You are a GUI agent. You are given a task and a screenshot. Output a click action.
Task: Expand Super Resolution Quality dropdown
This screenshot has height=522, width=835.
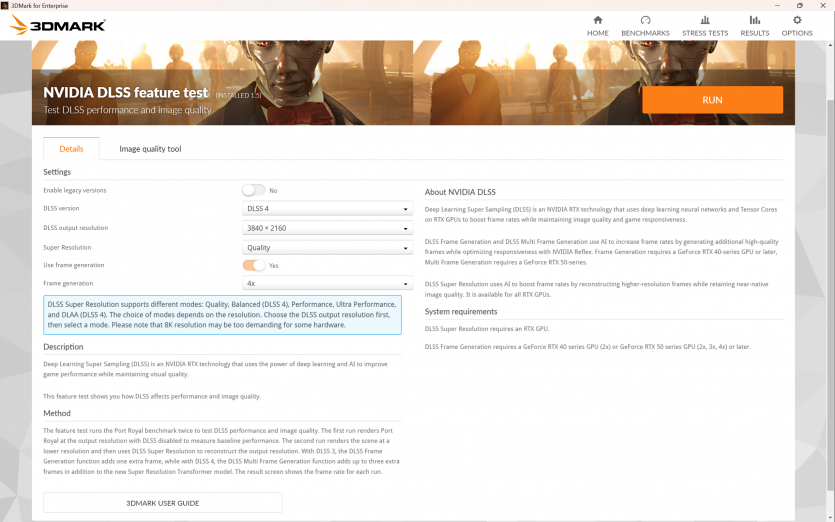[x=327, y=247]
